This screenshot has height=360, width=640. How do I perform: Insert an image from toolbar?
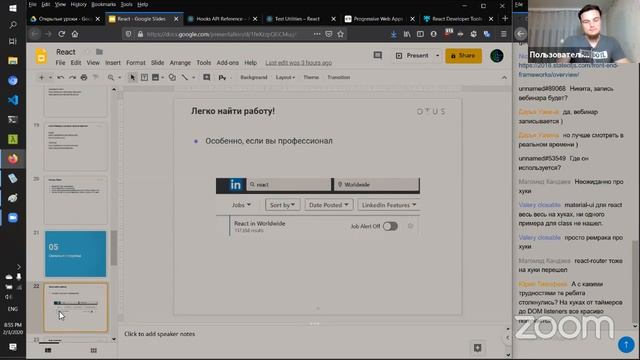click(x=155, y=77)
